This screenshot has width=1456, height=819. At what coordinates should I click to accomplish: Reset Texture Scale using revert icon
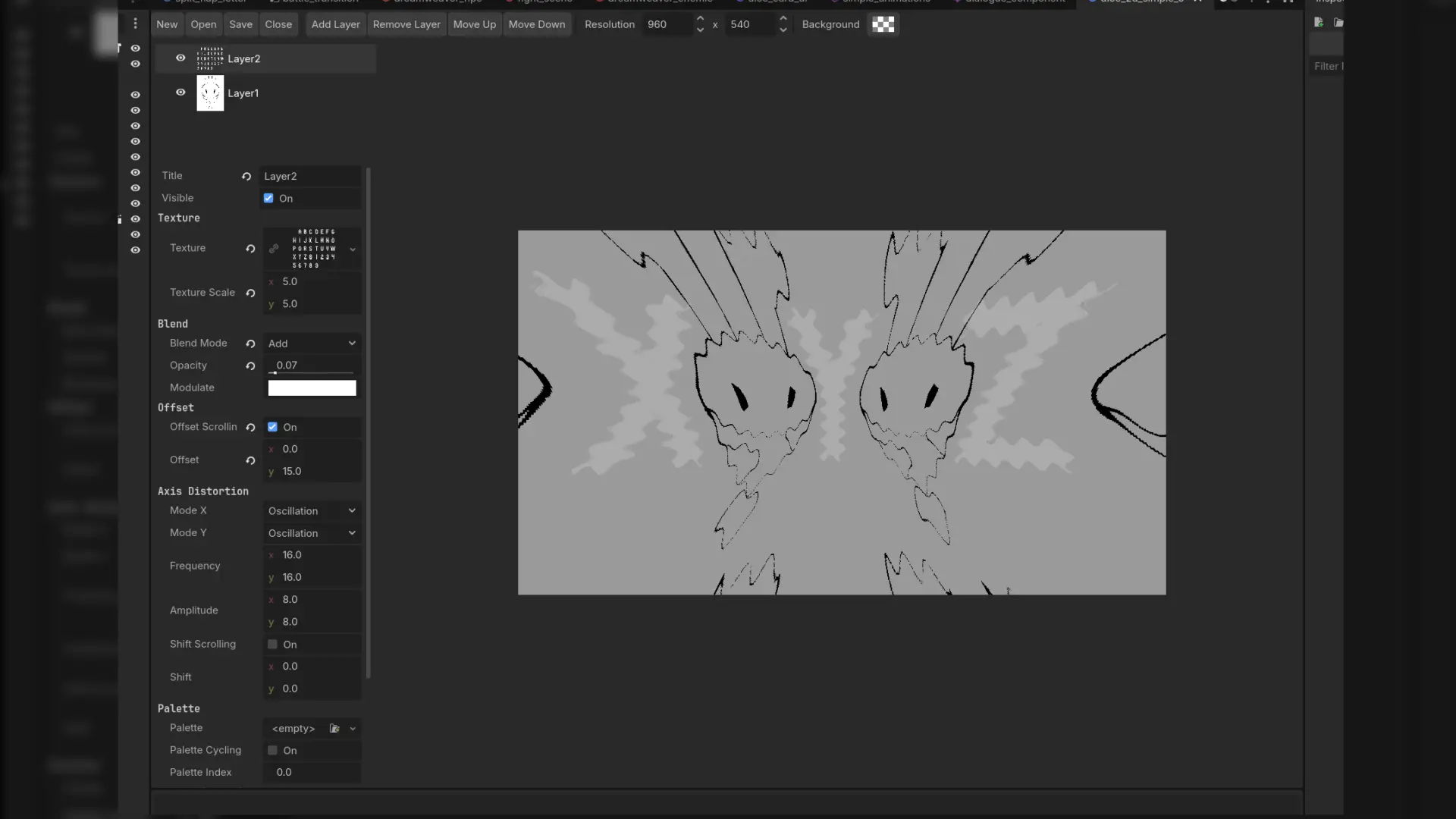click(250, 293)
